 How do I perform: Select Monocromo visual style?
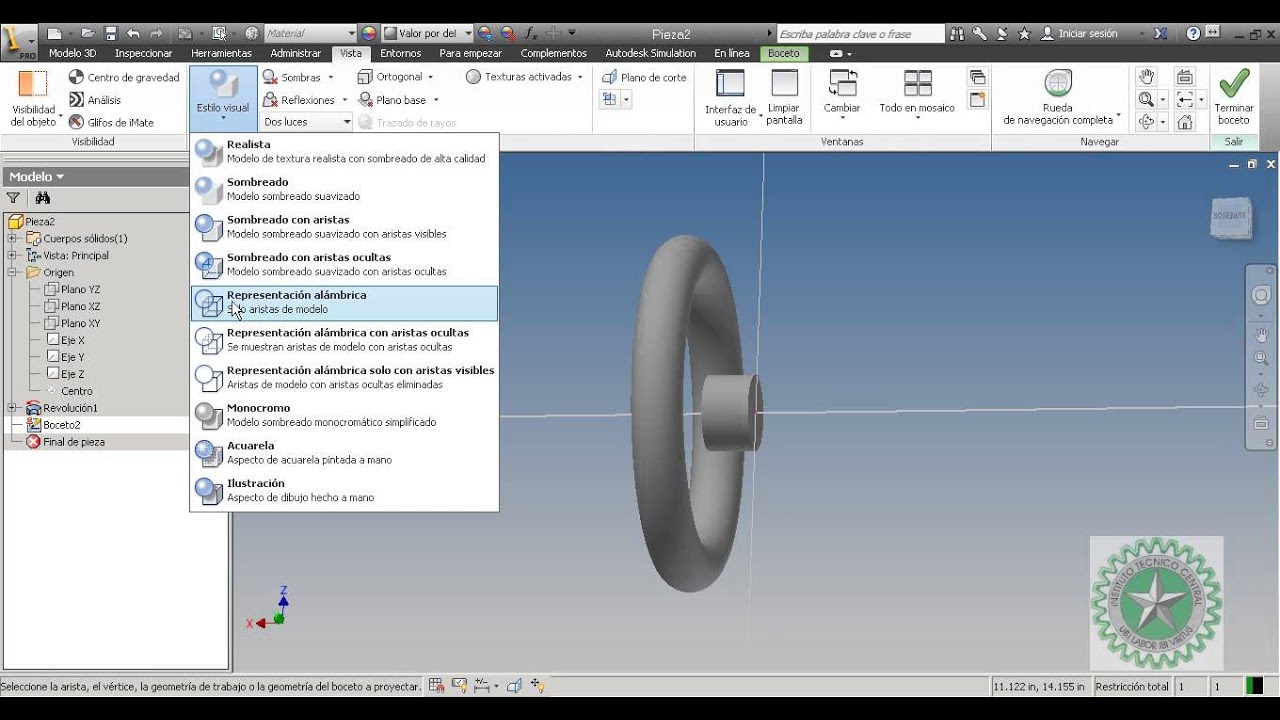(344, 415)
